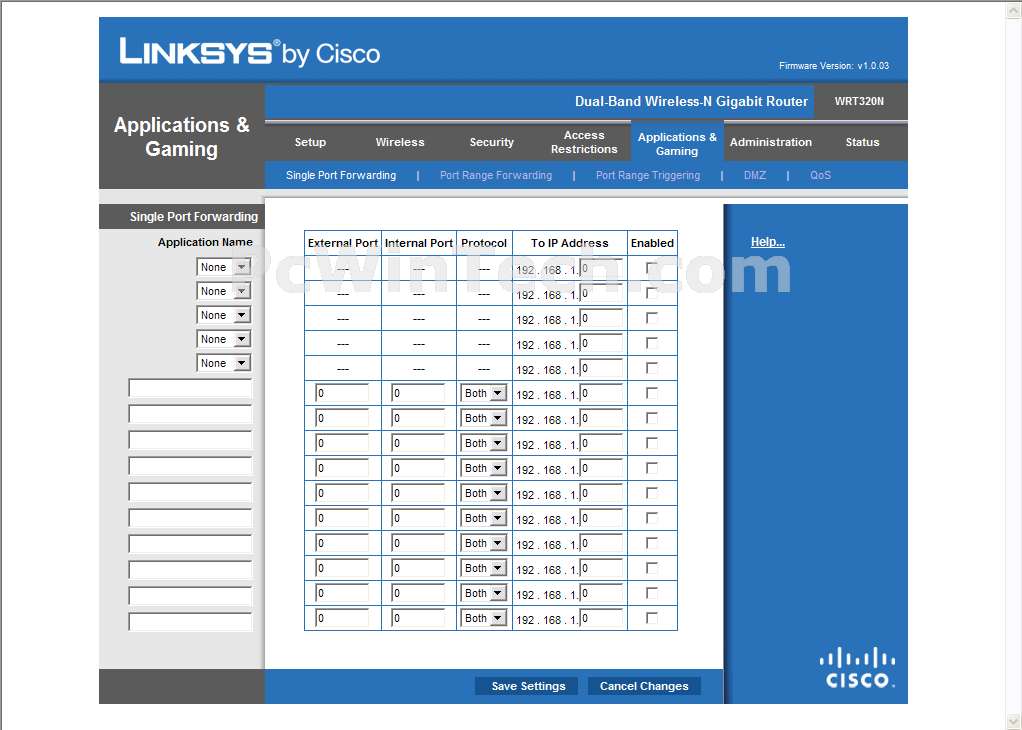
Task: Click the browser scrollbar down arrow
Action: click(1015, 721)
